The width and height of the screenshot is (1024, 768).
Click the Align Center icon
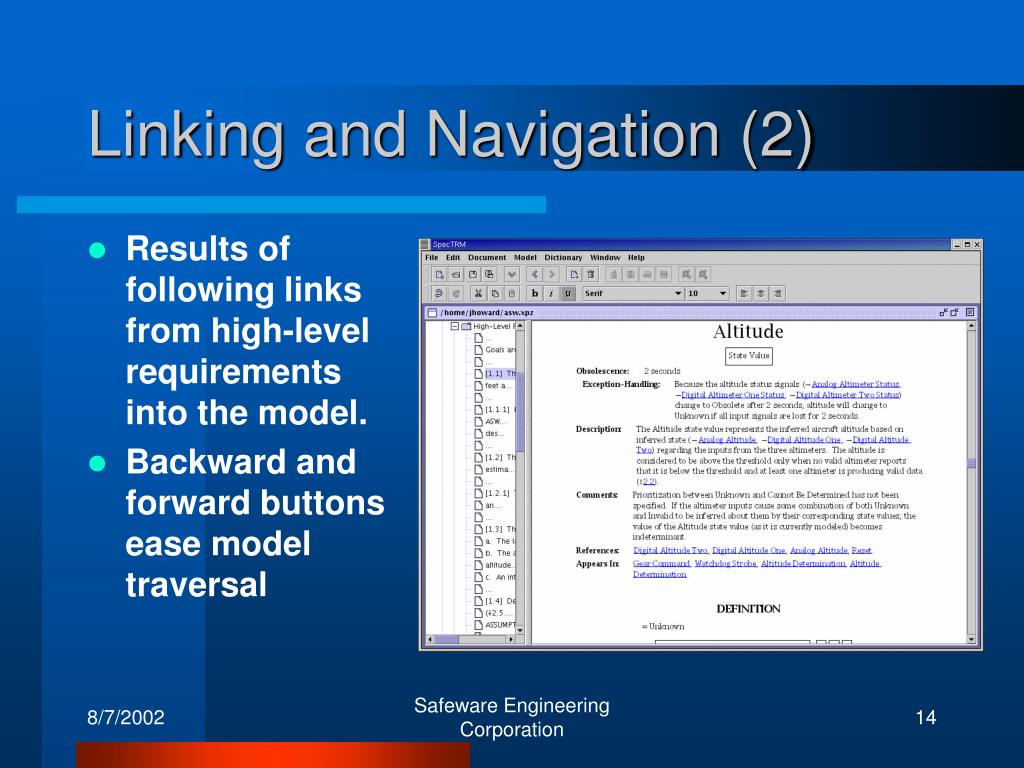click(761, 294)
